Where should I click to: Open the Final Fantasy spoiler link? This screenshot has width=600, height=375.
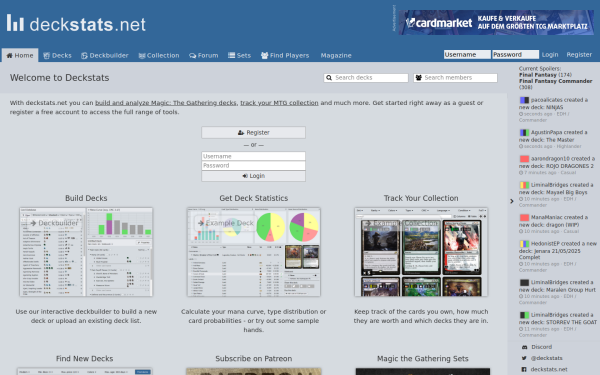(538, 75)
